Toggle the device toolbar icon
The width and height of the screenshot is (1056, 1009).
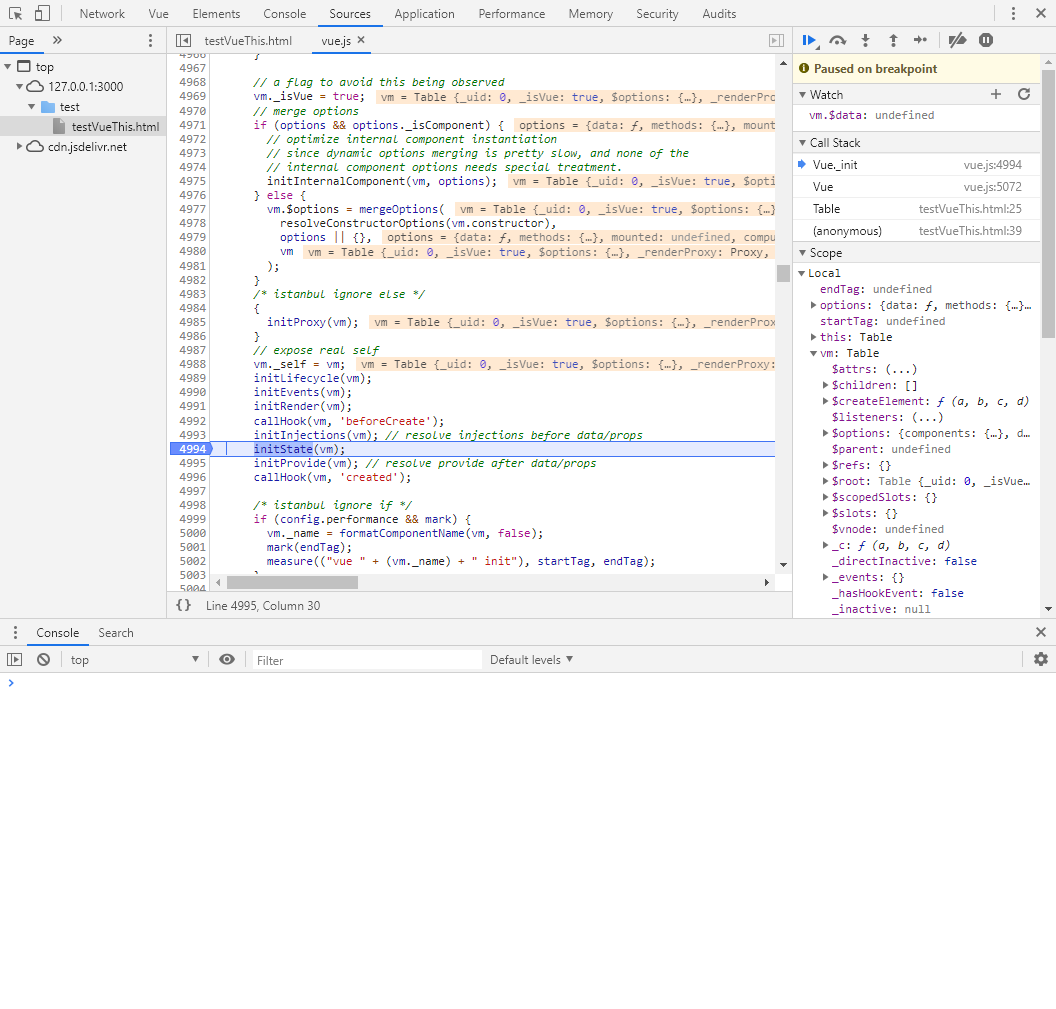(x=42, y=13)
